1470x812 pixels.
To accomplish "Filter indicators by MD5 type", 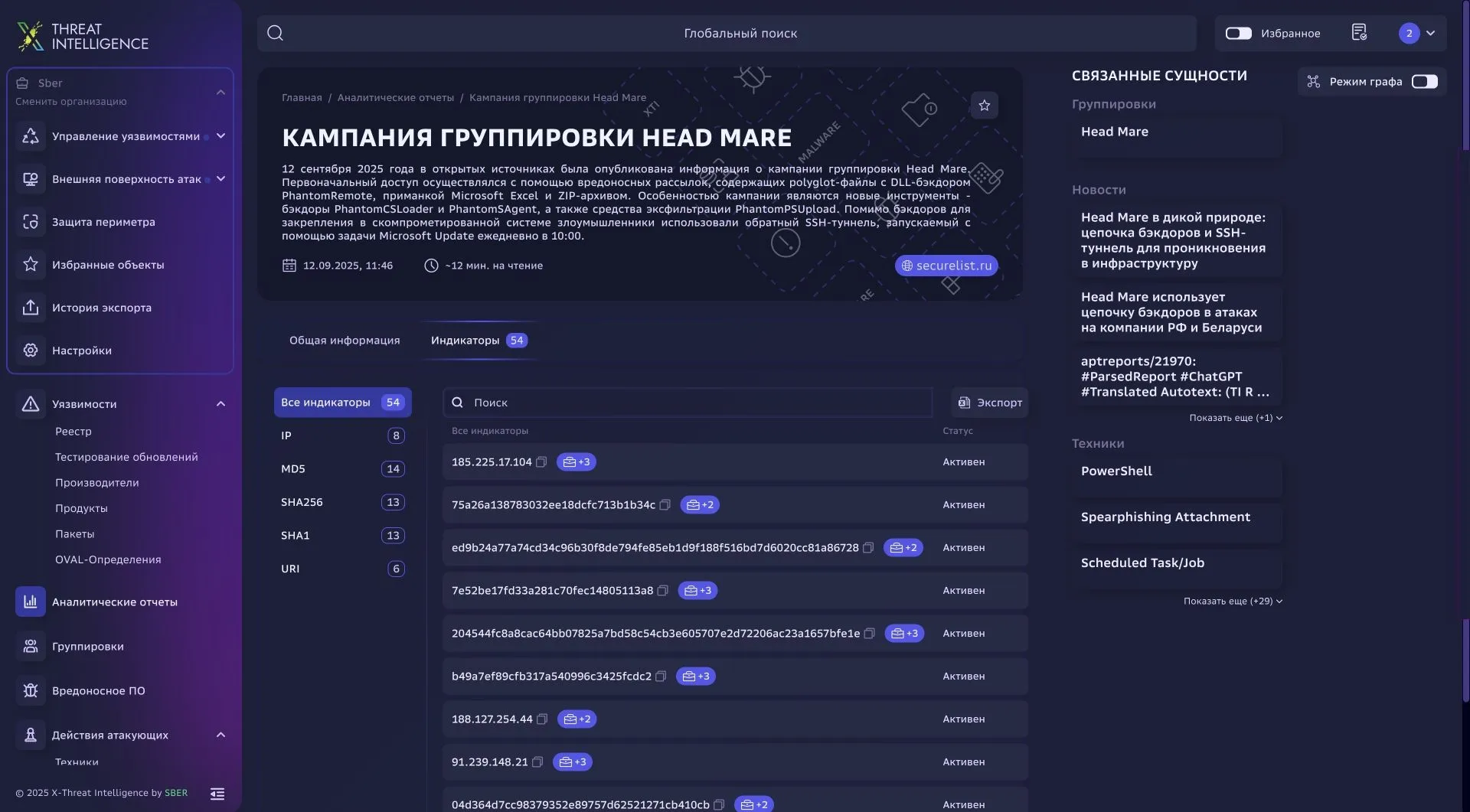I will click(x=342, y=469).
